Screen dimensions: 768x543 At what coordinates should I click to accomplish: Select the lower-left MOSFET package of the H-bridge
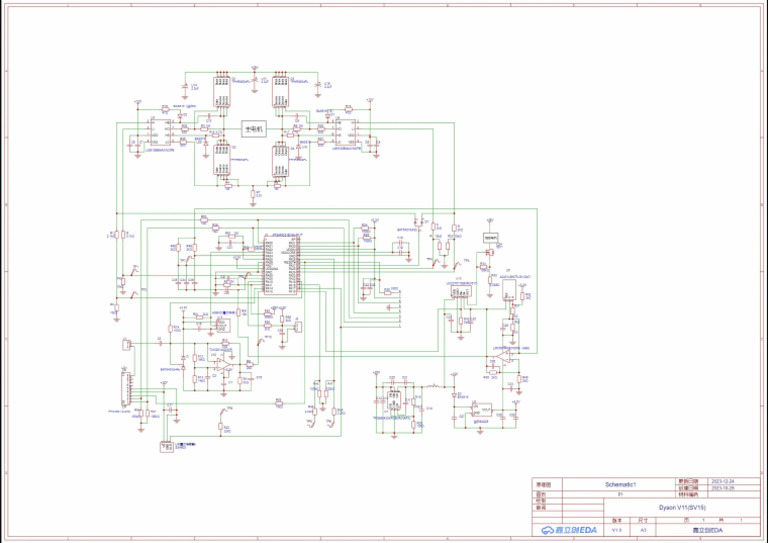[x=222, y=160]
